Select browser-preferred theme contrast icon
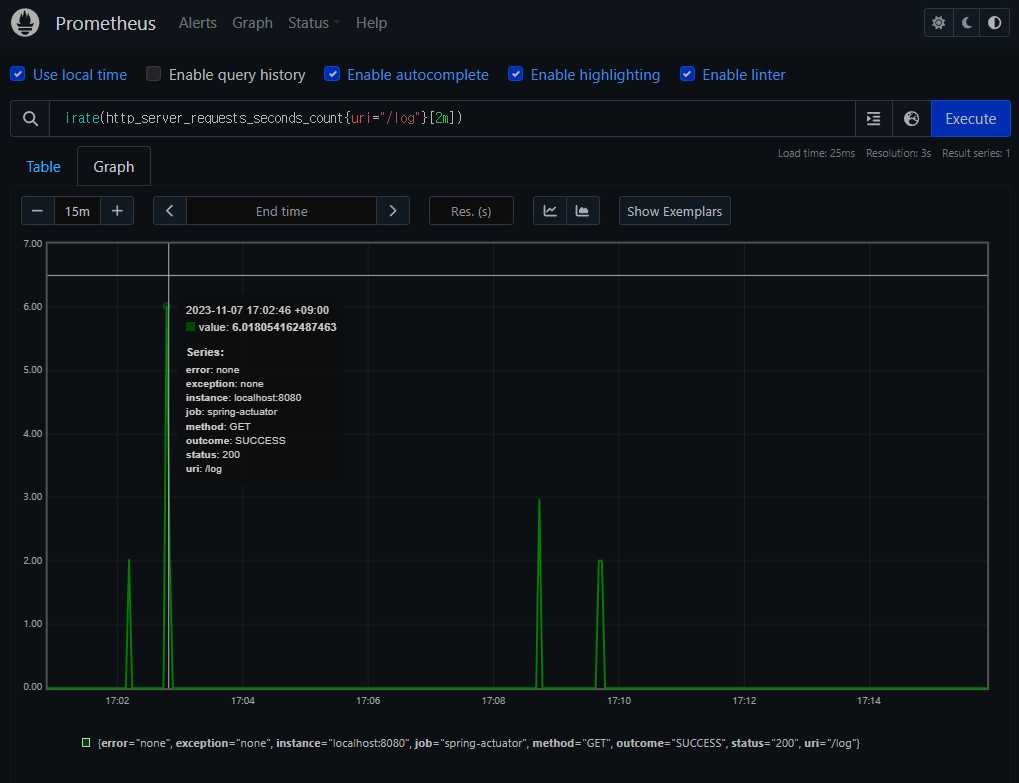 [994, 23]
